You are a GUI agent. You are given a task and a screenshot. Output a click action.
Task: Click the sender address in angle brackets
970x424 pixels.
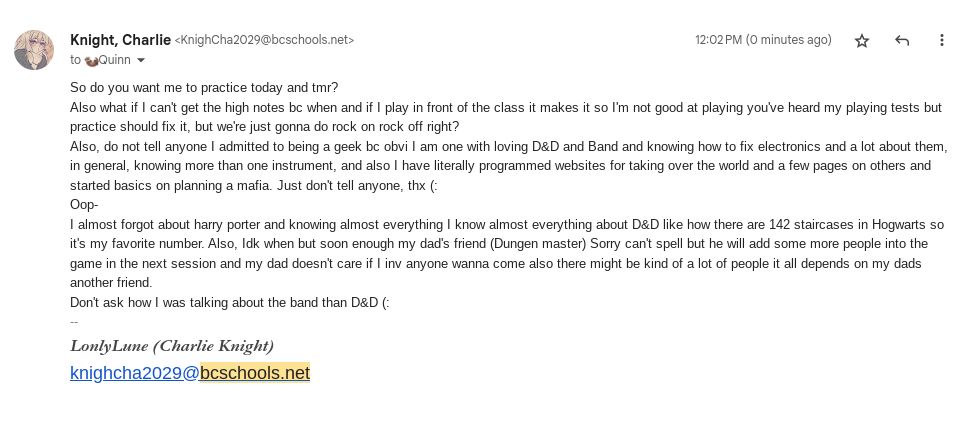(x=264, y=41)
